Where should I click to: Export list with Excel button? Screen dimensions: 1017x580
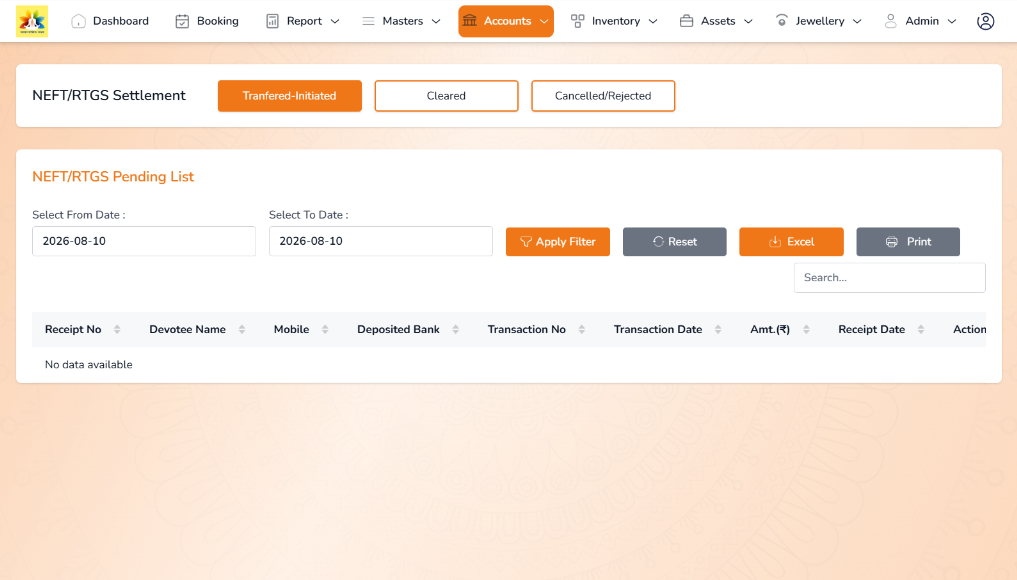point(791,241)
